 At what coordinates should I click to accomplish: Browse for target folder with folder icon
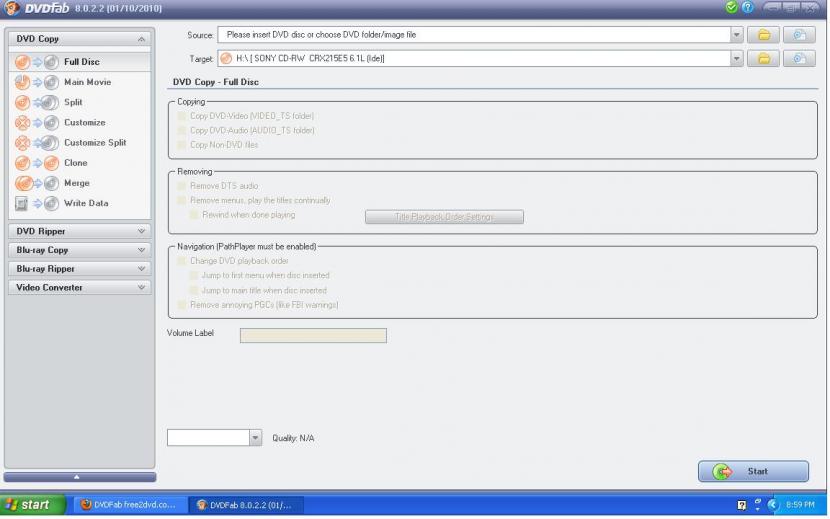[x=765, y=59]
